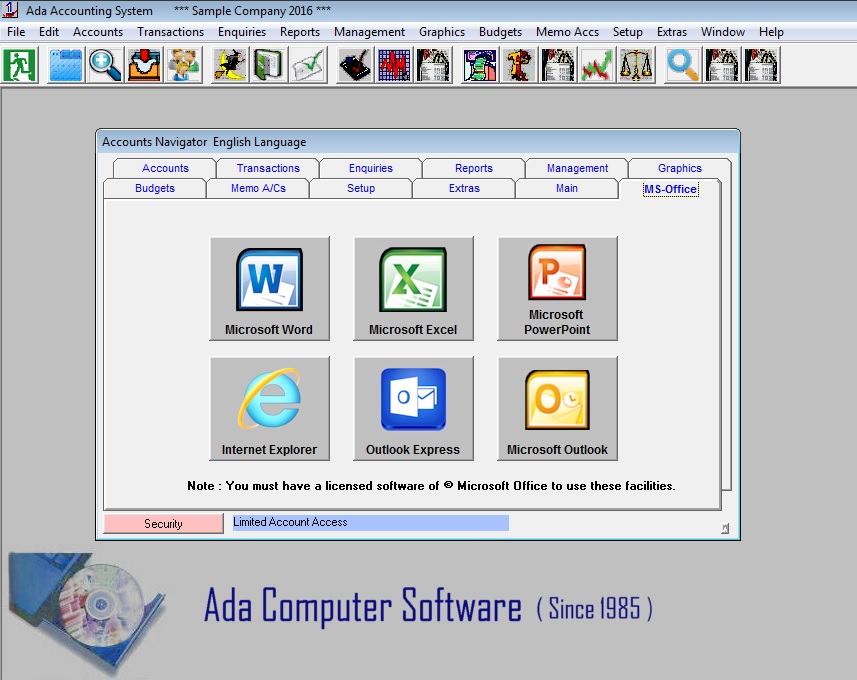857x680 pixels.
Task: Switch to the Management navigator tab
Action: tap(577, 168)
